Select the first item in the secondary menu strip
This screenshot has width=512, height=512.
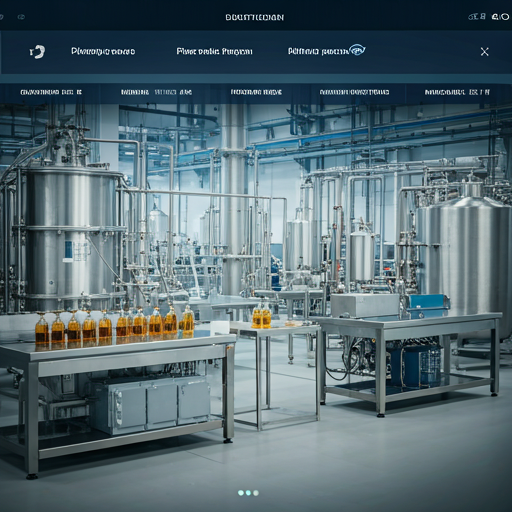coord(51,92)
